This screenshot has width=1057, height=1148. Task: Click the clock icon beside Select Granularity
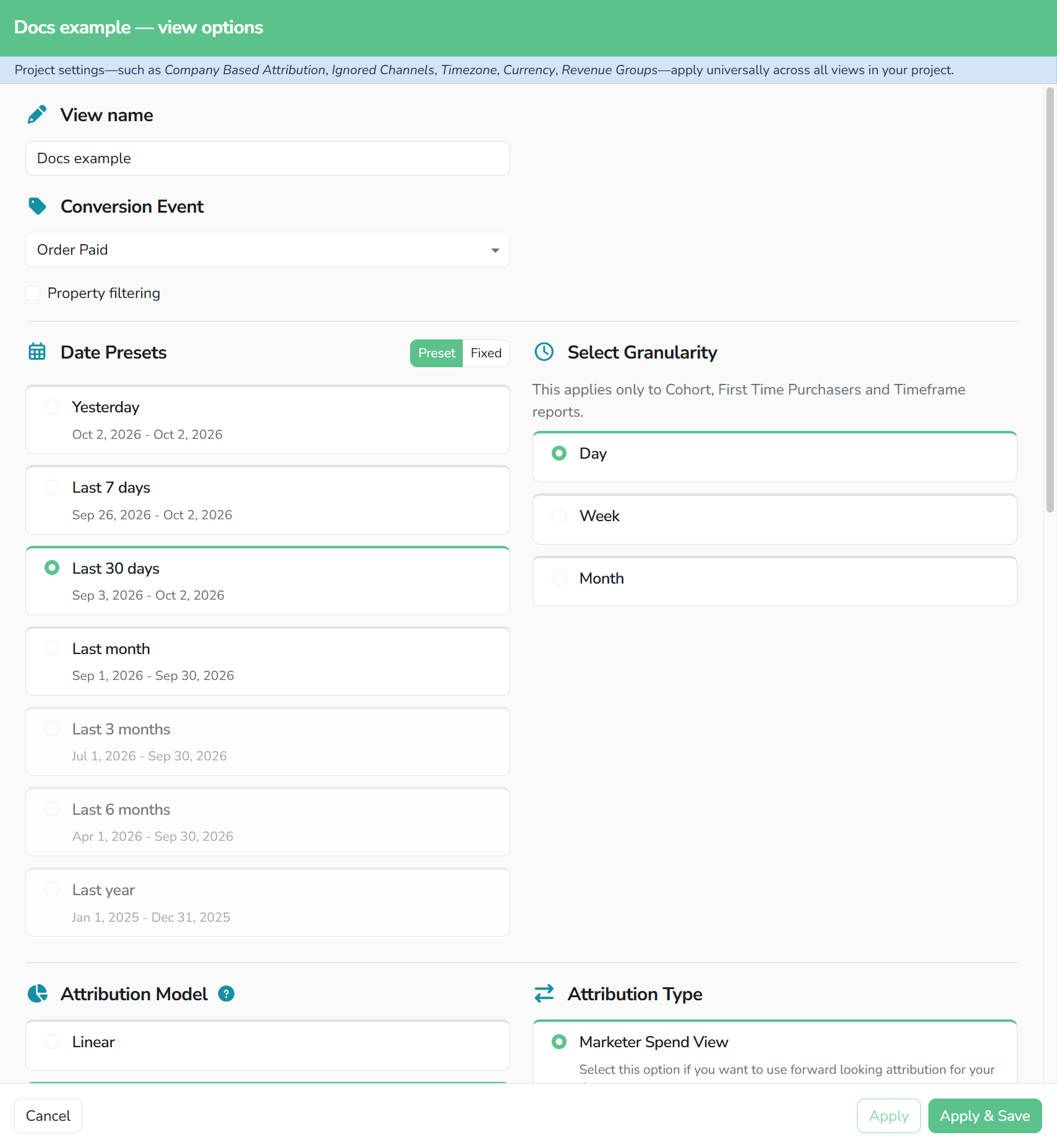click(544, 352)
